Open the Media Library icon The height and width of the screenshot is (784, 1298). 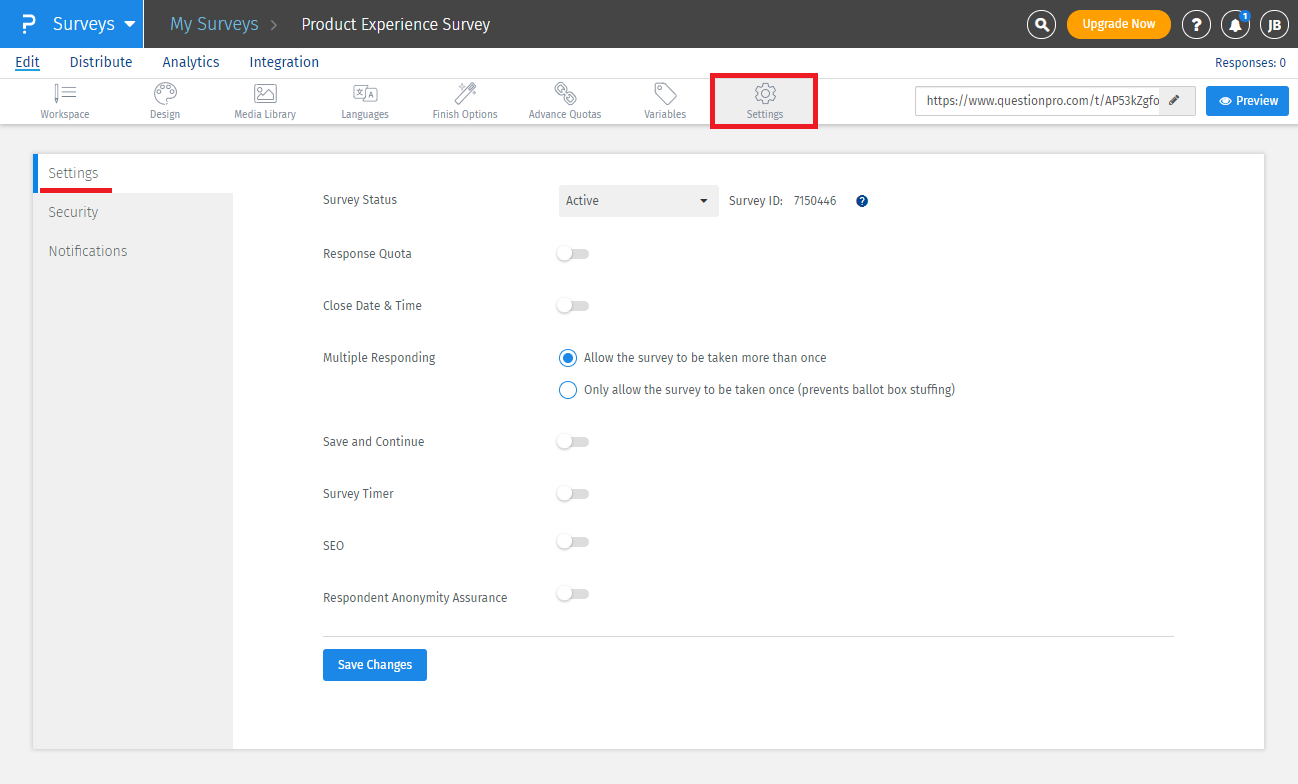(265, 94)
